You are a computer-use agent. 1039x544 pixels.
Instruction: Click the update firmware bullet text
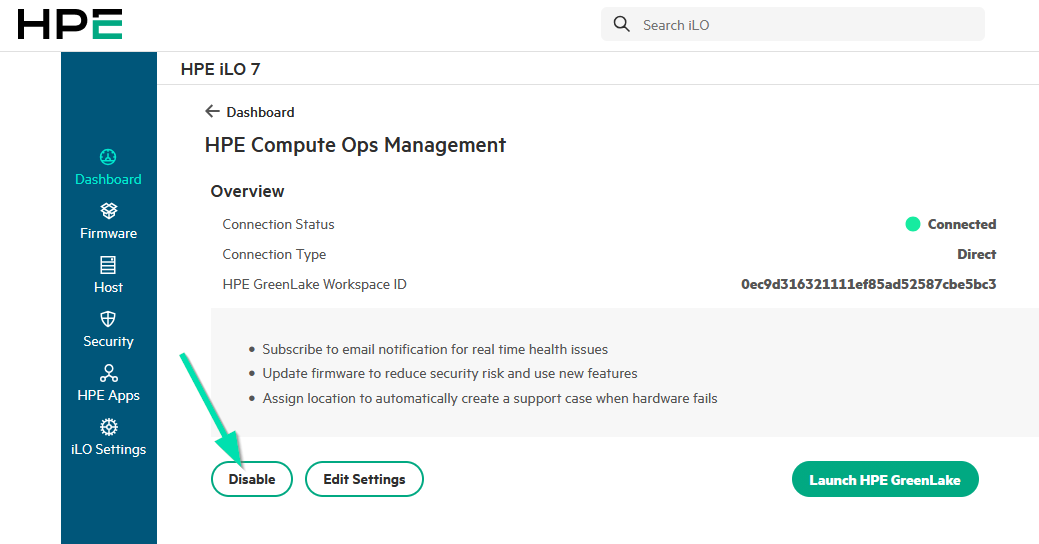point(450,373)
